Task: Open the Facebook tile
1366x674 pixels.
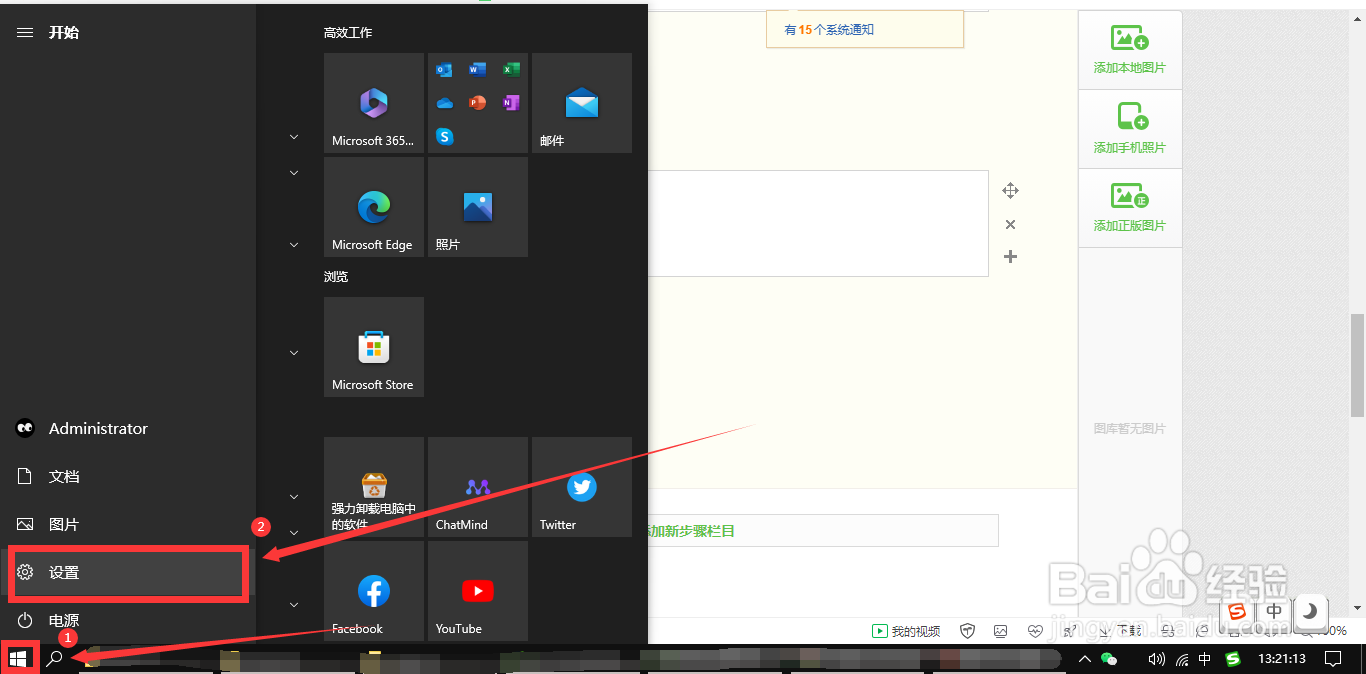Action: (374, 591)
